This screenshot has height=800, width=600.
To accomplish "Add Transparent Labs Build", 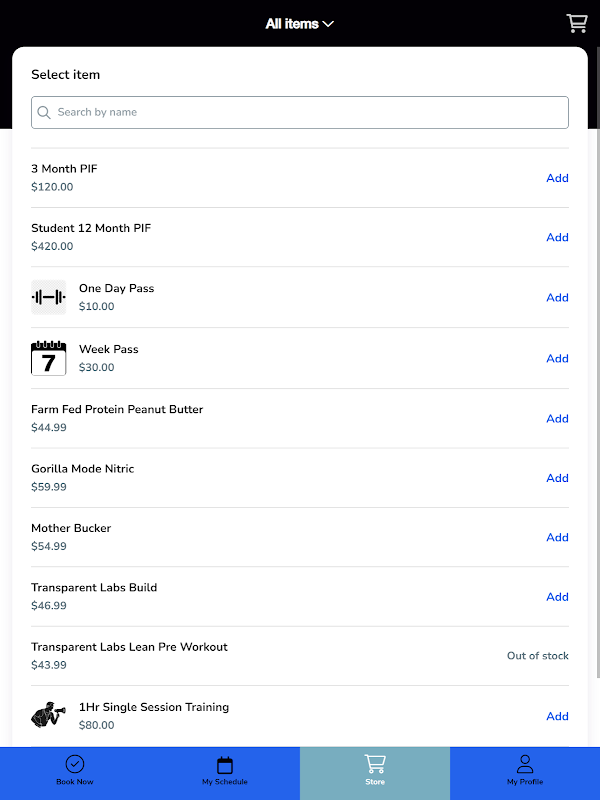I will click(557, 597).
